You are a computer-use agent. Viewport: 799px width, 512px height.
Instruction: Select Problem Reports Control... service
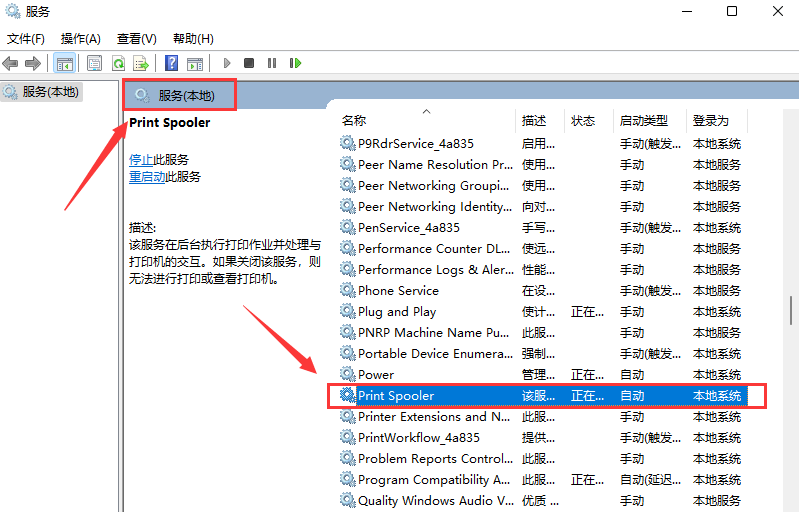(543, 459)
